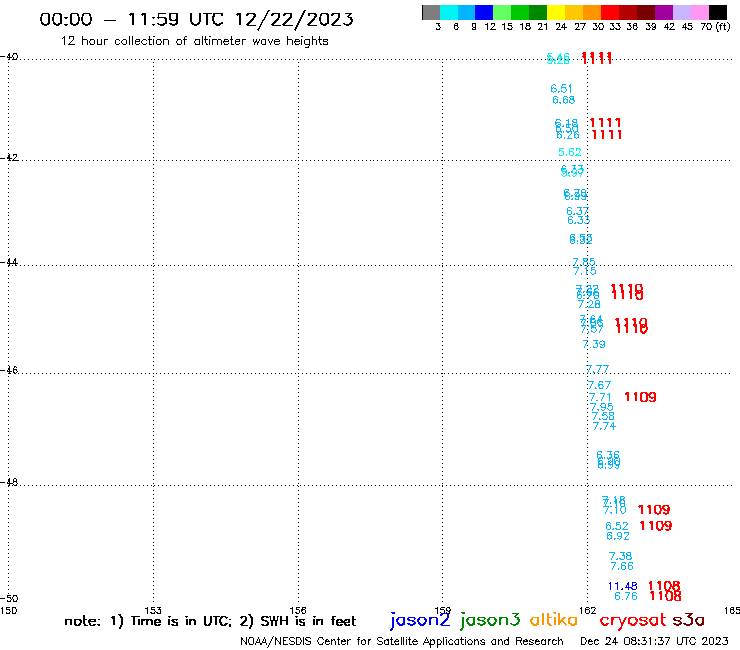Click the latitude axis label -46
The height and width of the screenshot is (650, 740).
(9, 370)
